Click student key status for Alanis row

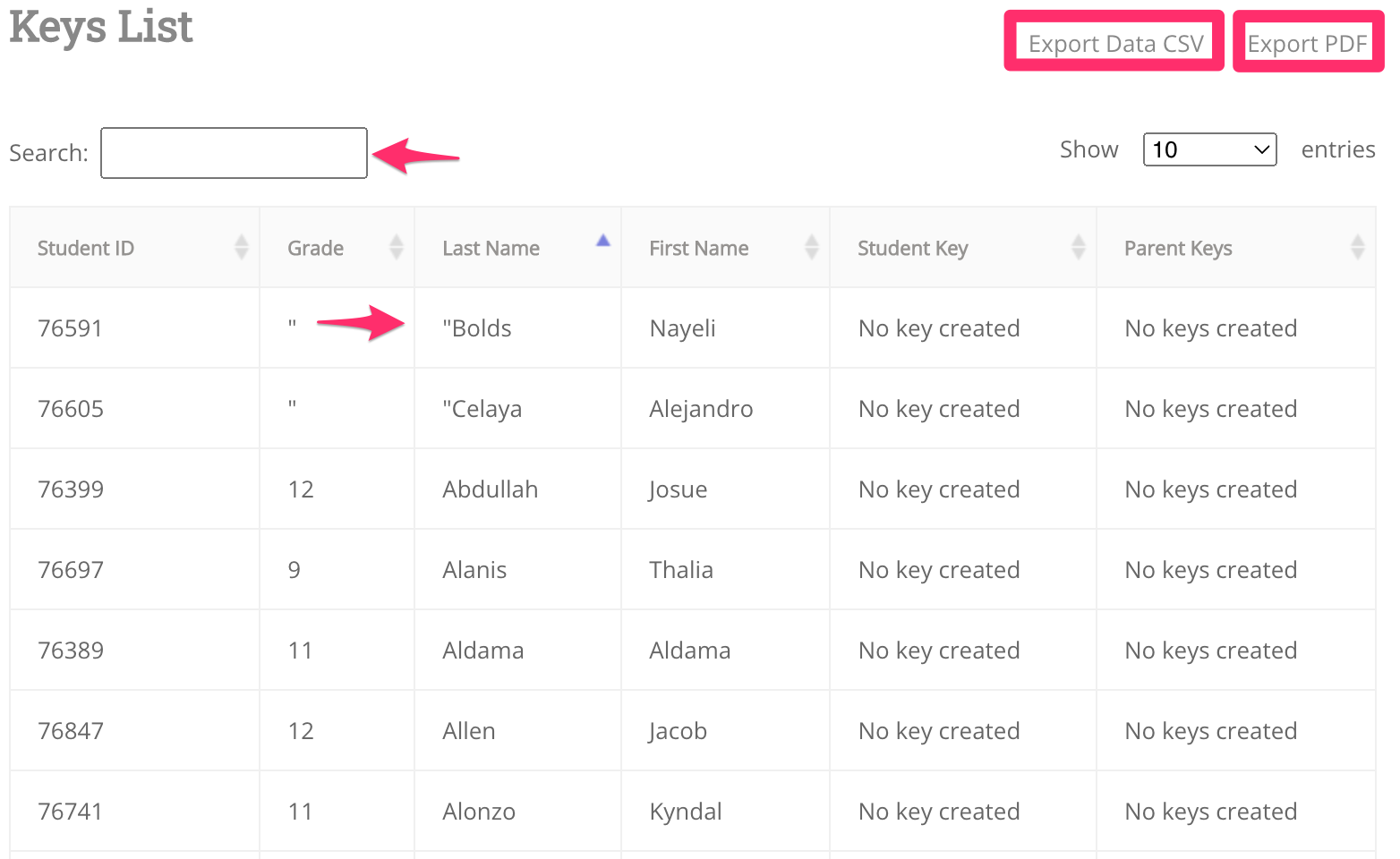(x=938, y=570)
